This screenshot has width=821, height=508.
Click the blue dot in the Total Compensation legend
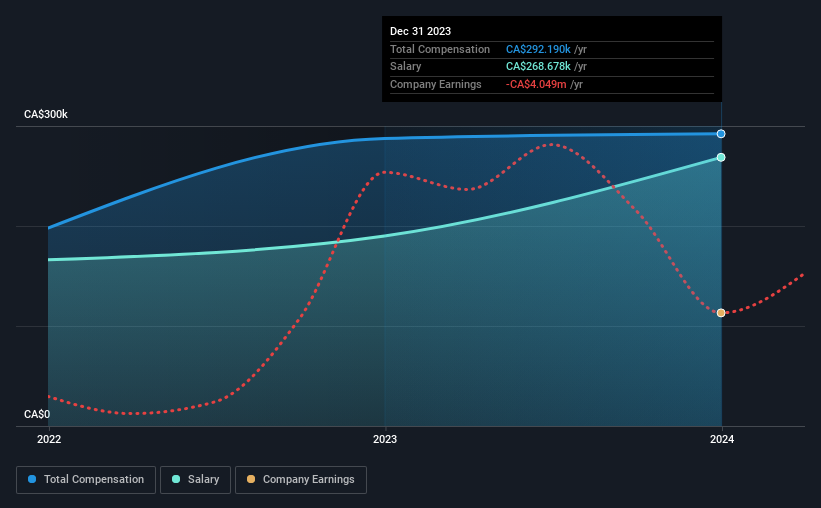pos(32,479)
